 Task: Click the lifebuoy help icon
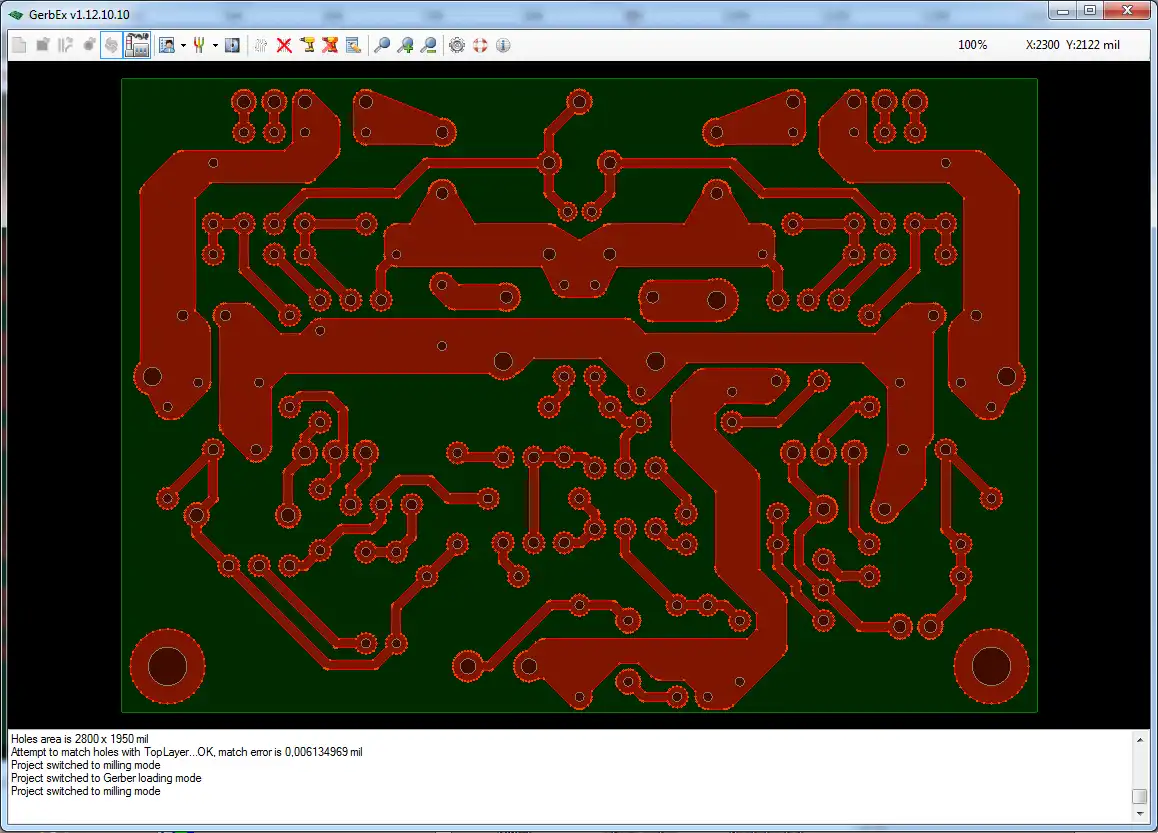pyautogui.click(x=480, y=45)
